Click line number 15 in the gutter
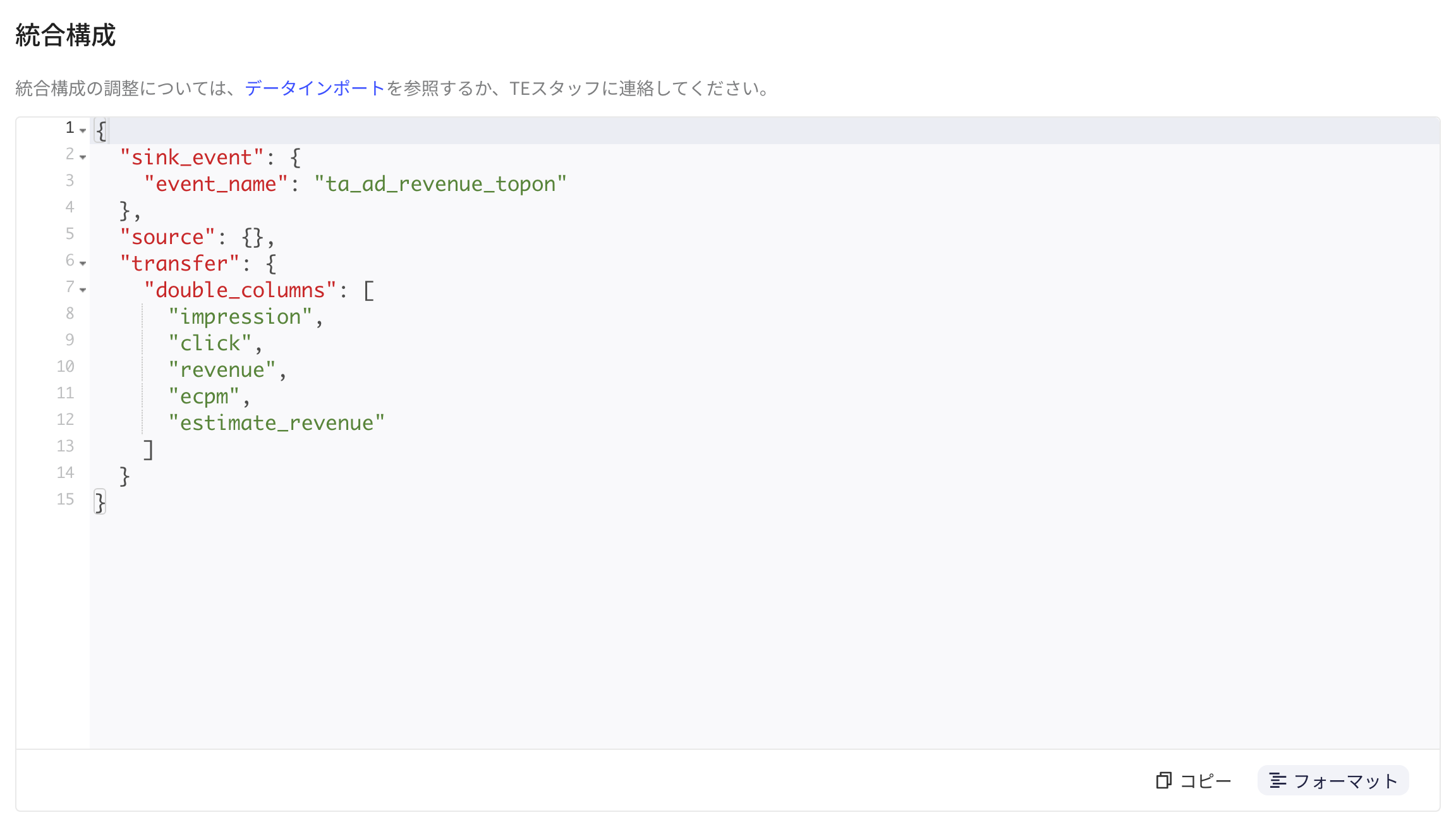 [65, 499]
